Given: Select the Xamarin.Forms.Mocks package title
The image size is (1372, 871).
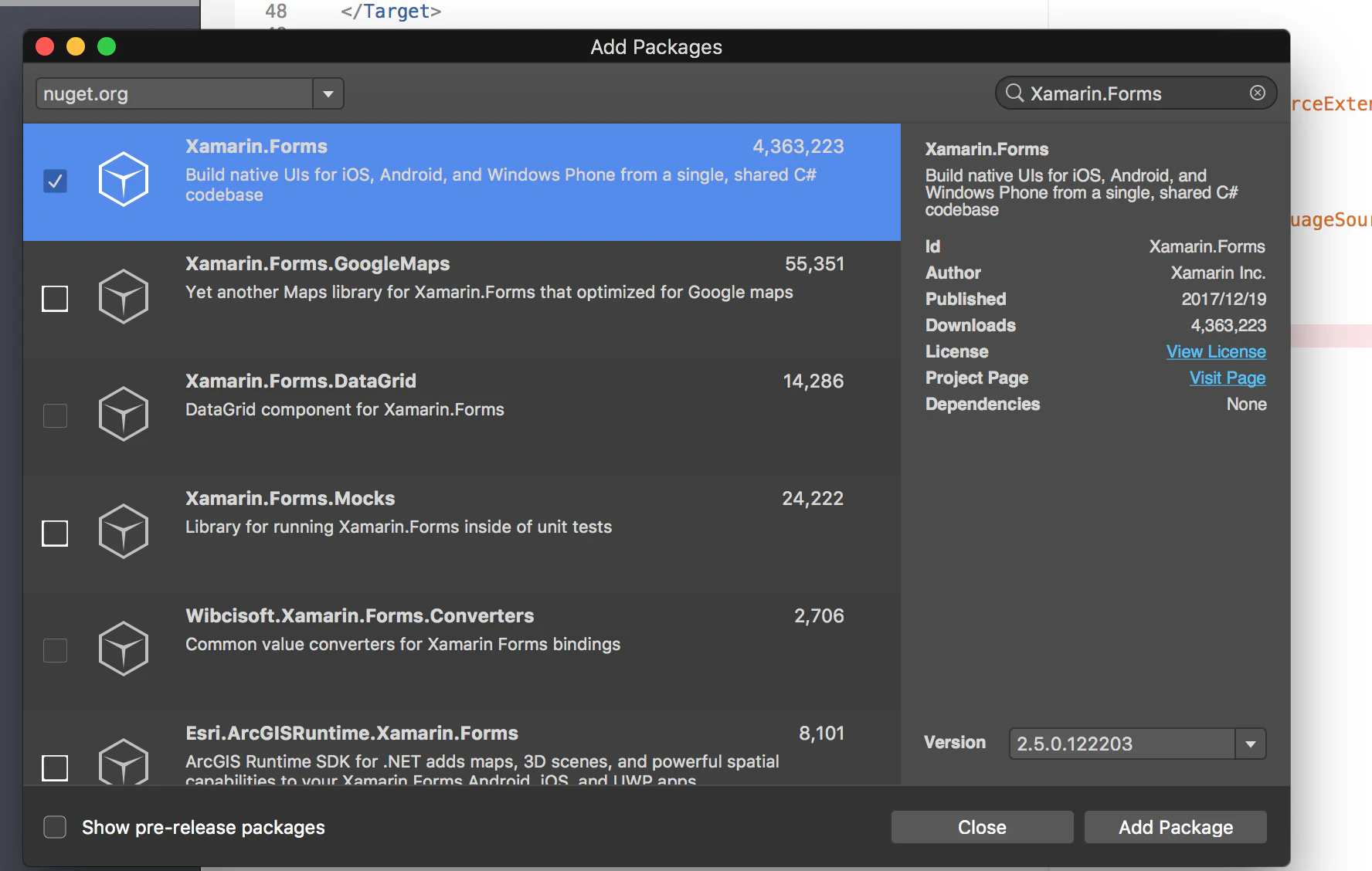Looking at the screenshot, I should 290,499.
